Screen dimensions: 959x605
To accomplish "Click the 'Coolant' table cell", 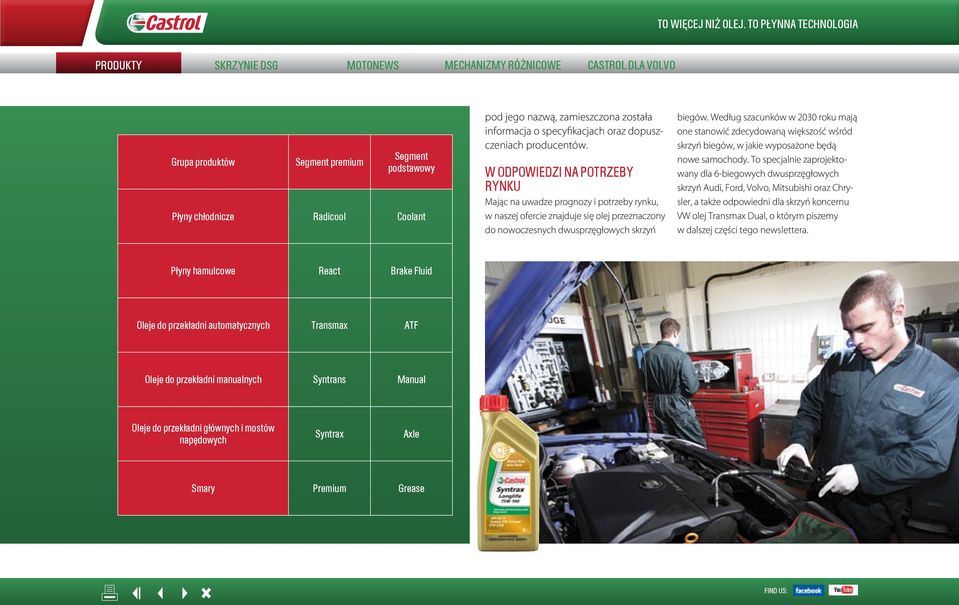I will pos(411,217).
